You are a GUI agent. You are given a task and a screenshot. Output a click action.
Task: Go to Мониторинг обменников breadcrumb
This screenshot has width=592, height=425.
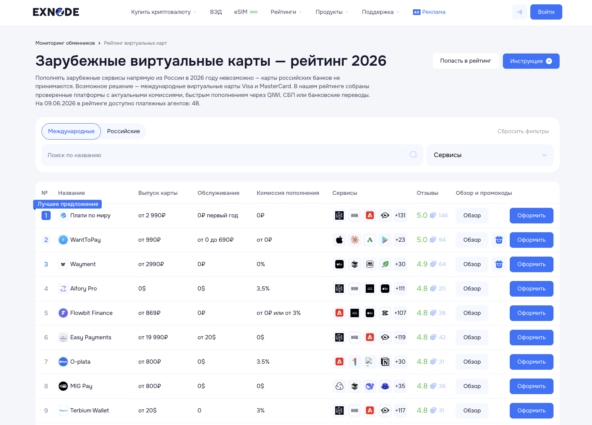point(65,43)
